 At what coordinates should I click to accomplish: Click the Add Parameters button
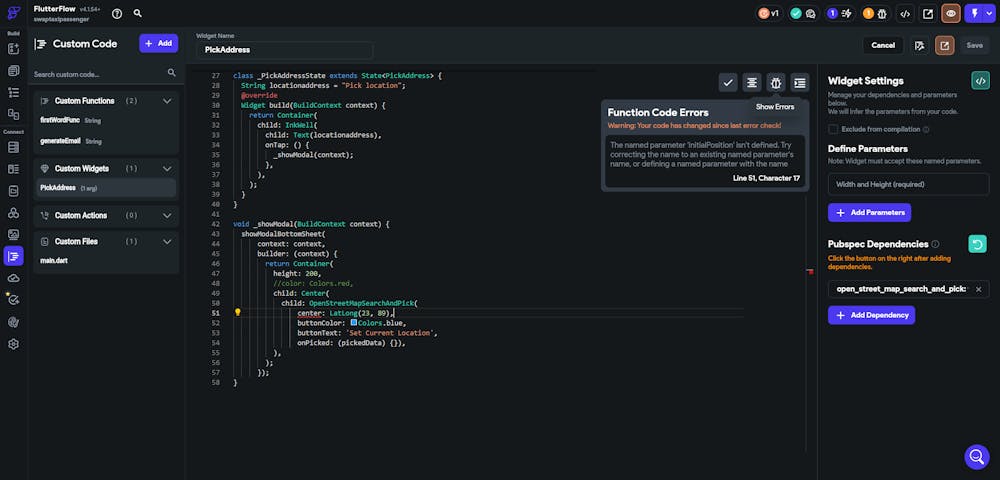[869, 212]
